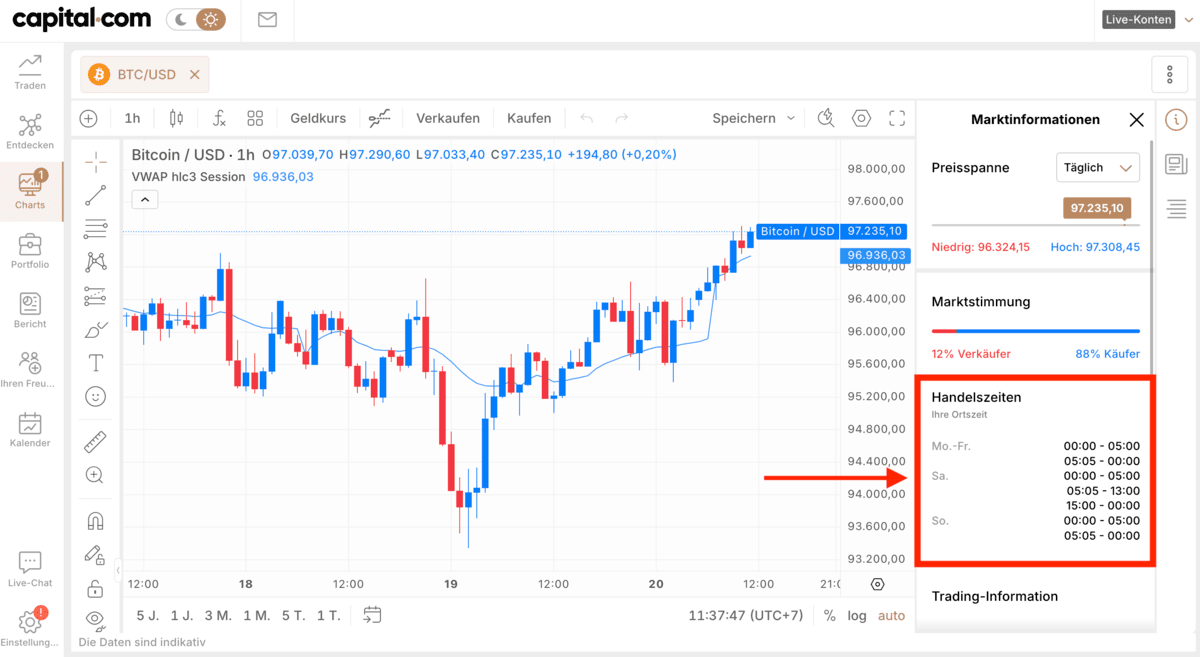Image resolution: width=1200 pixels, height=657 pixels.
Task: Toggle hide all drawings eye icon
Action: (95, 619)
